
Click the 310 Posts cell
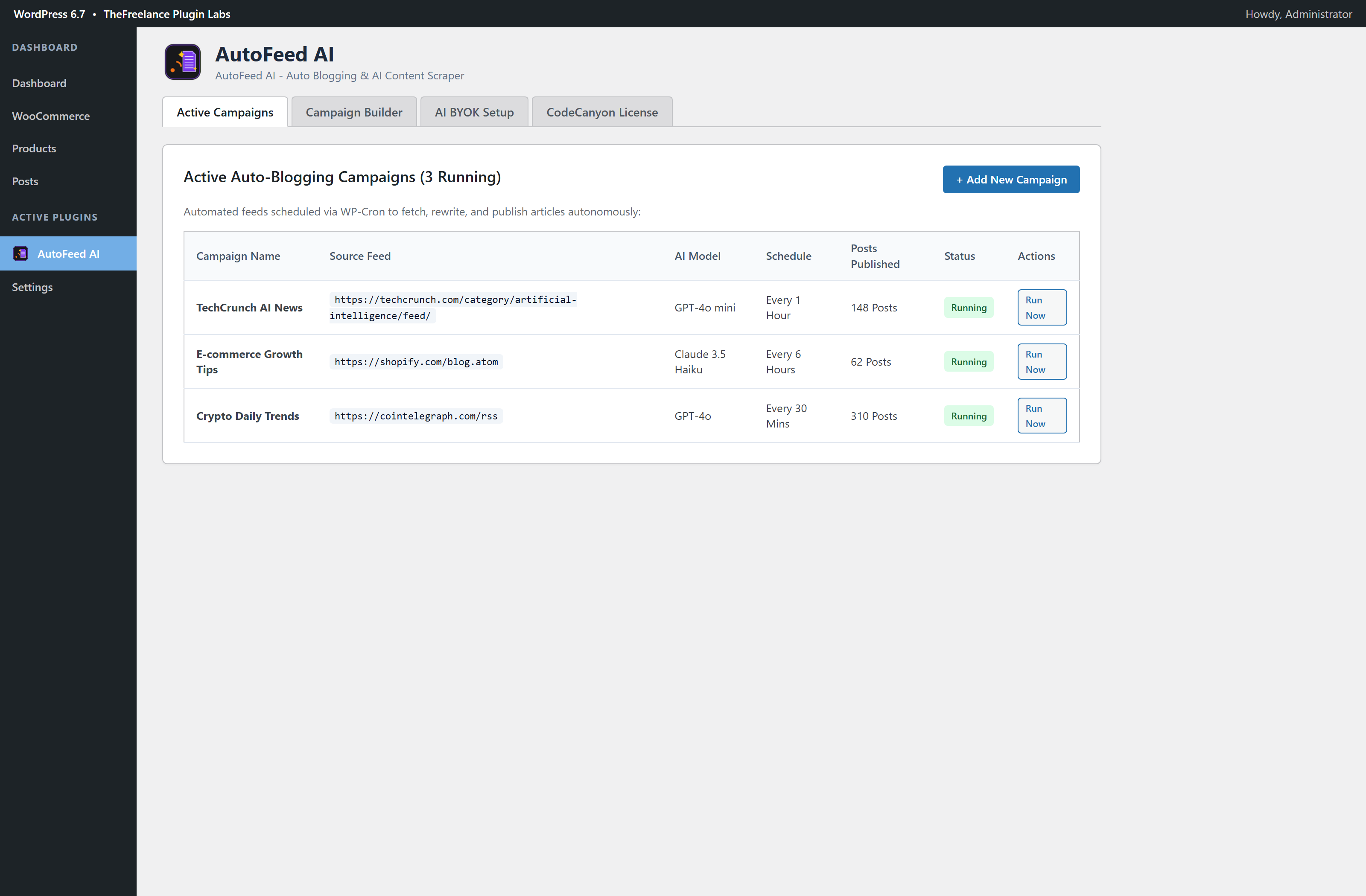873,416
